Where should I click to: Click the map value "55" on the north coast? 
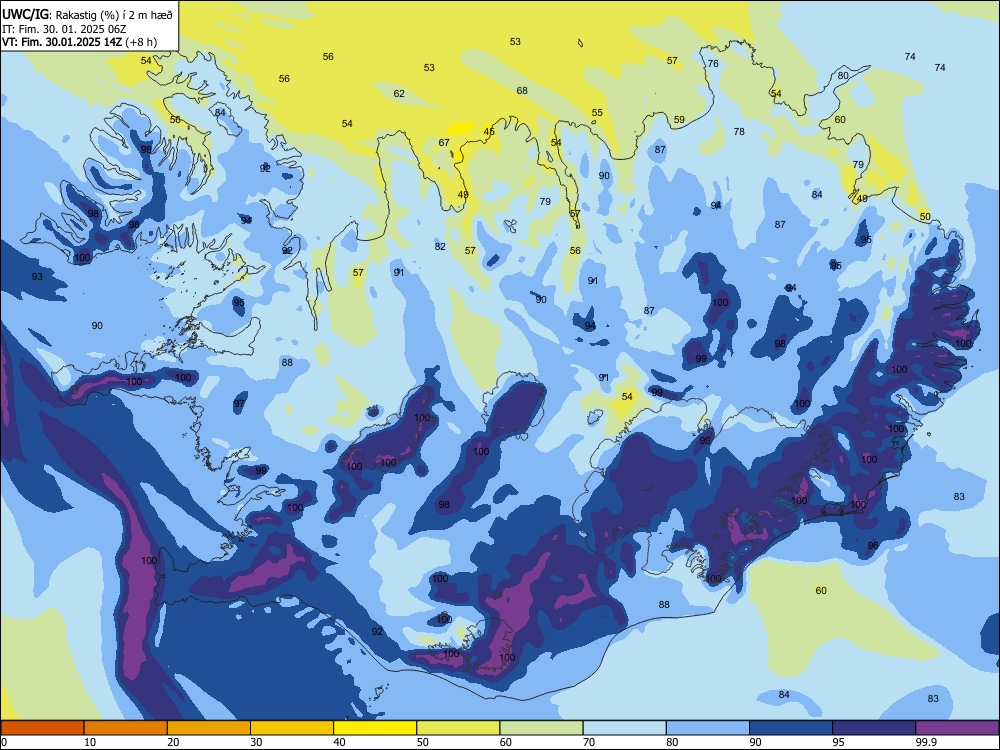pos(597,113)
